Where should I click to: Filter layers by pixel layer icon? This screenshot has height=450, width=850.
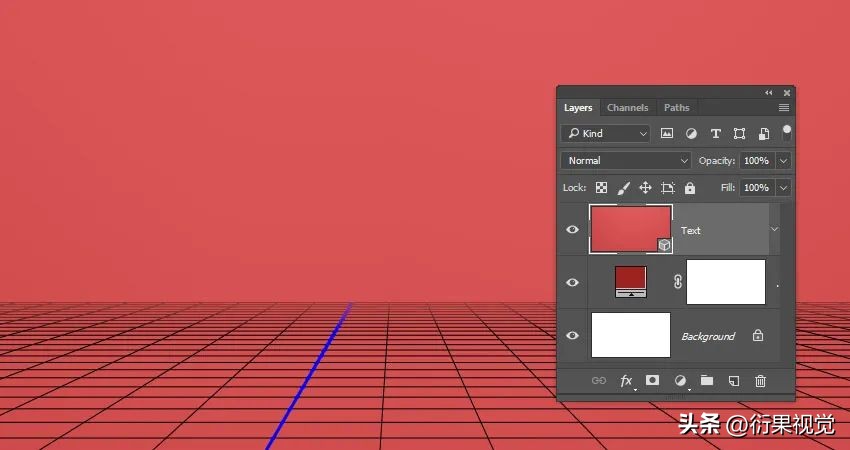[667, 133]
